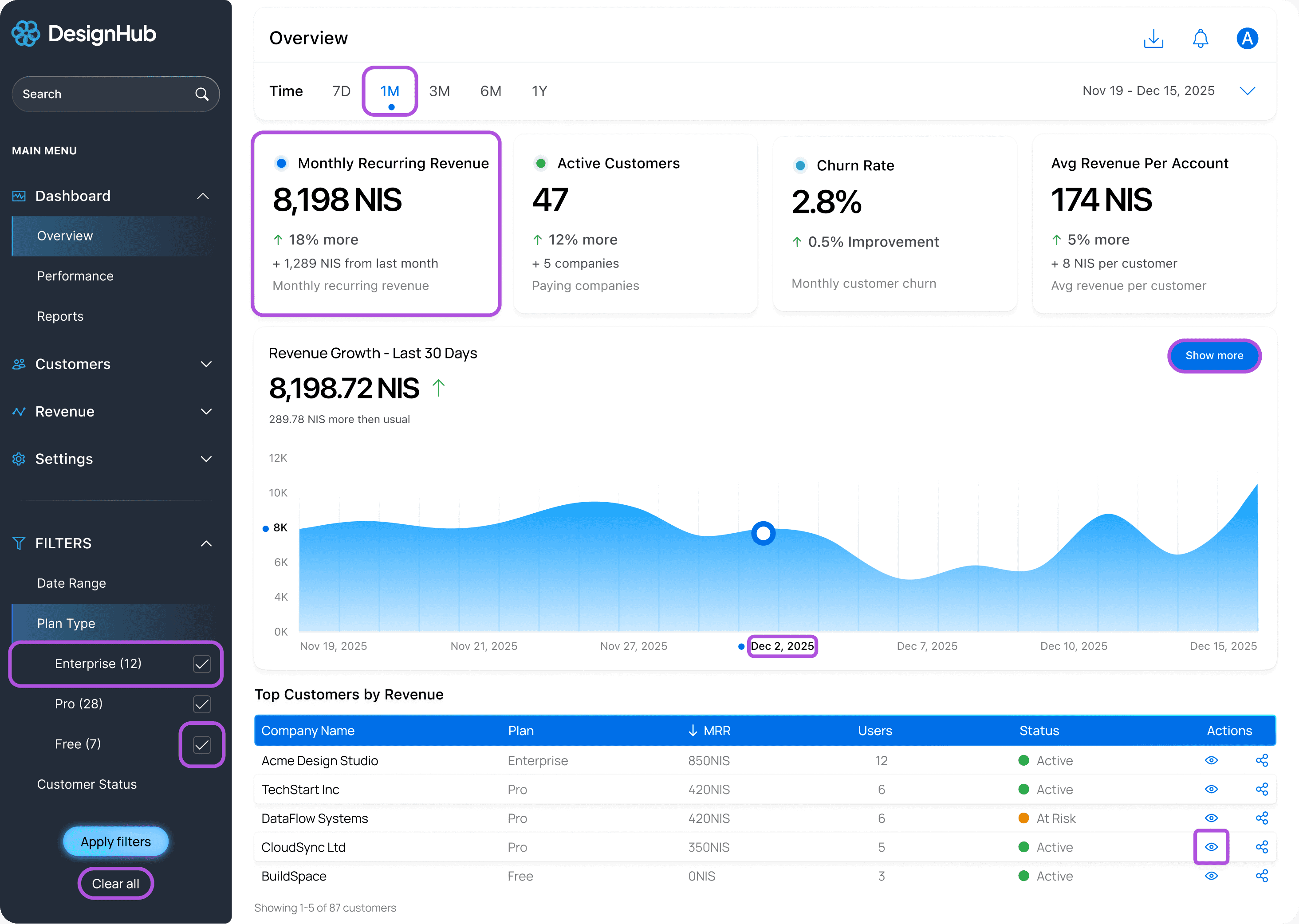Click the chart data point marker
This screenshot has height=924, width=1299.
763,533
